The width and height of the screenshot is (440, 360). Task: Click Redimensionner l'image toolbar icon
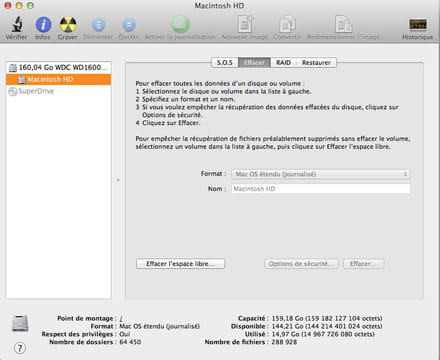click(343, 24)
